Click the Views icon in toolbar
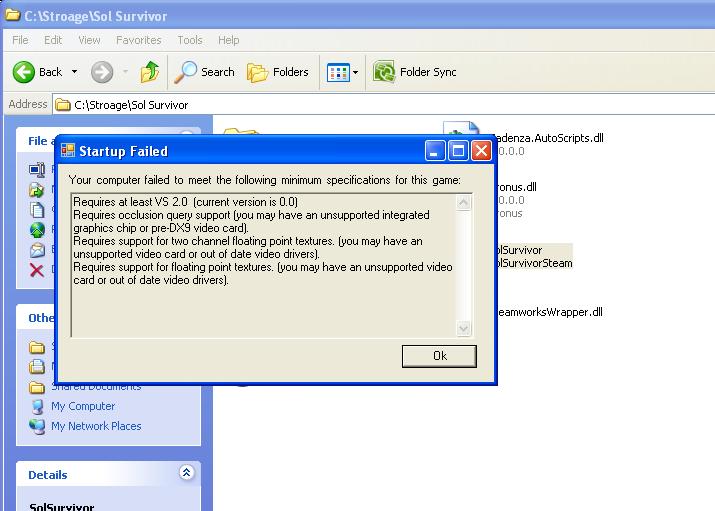The height and width of the screenshot is (511, 715). [338, 72]
